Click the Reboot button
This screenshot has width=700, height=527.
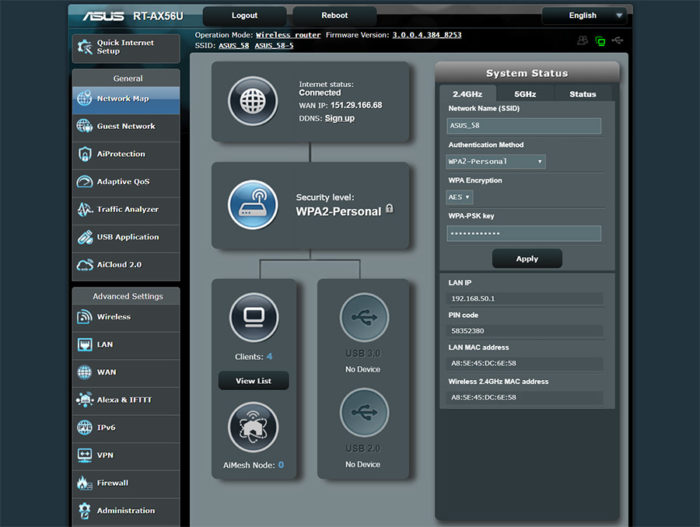coord(334,16)
